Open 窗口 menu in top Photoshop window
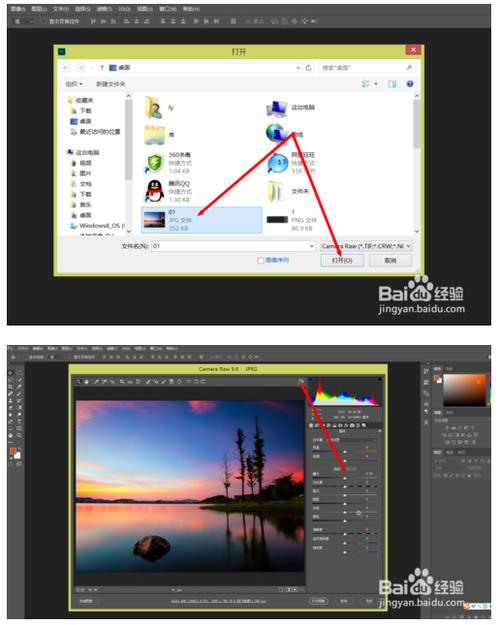This screenshot has width=500, height=625. [168, 9]
